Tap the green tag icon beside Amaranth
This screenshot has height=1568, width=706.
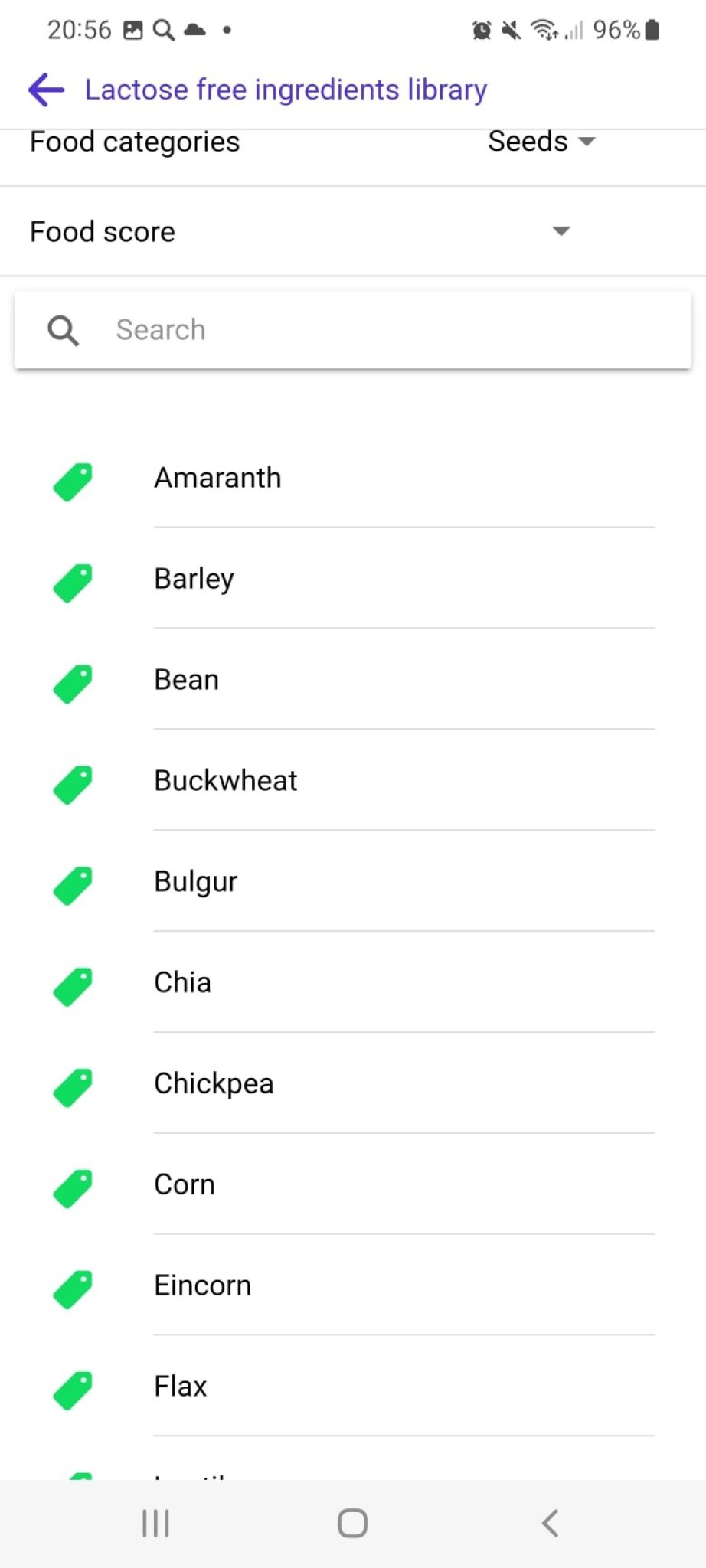73,482
